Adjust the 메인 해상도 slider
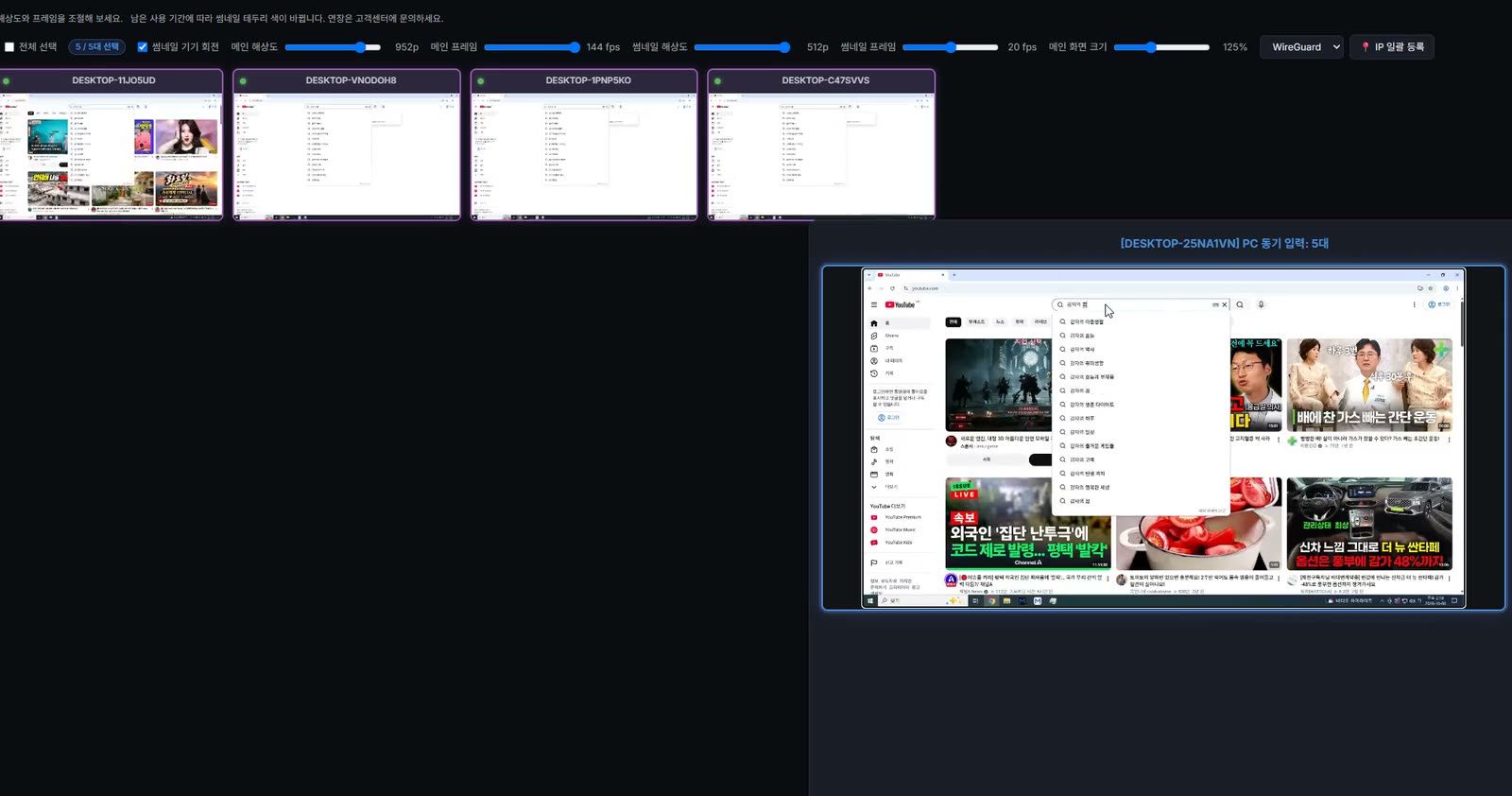The height and width of the screenshot is (796, 1512). pos(333,47)
